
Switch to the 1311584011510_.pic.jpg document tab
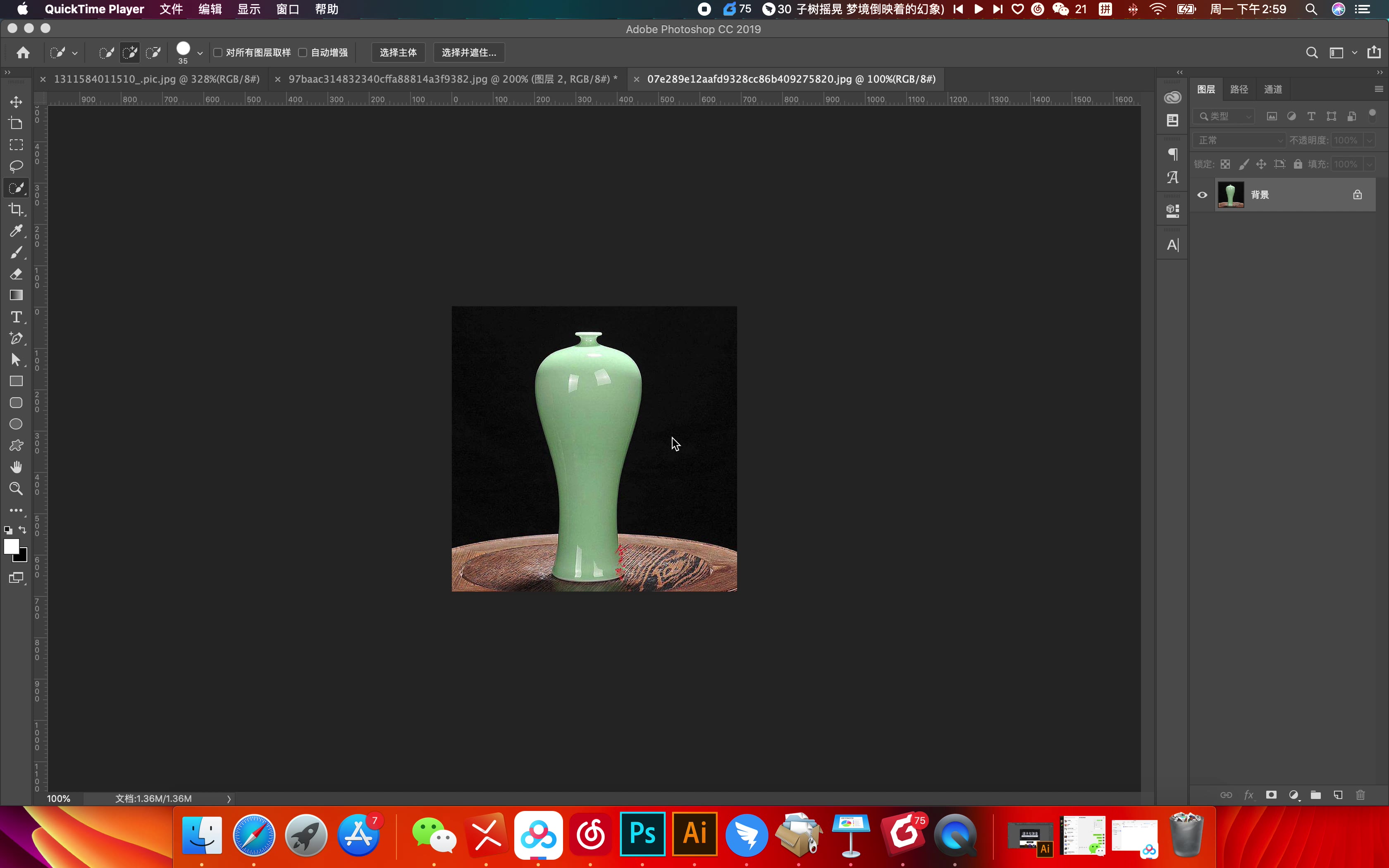coord(156,79)
